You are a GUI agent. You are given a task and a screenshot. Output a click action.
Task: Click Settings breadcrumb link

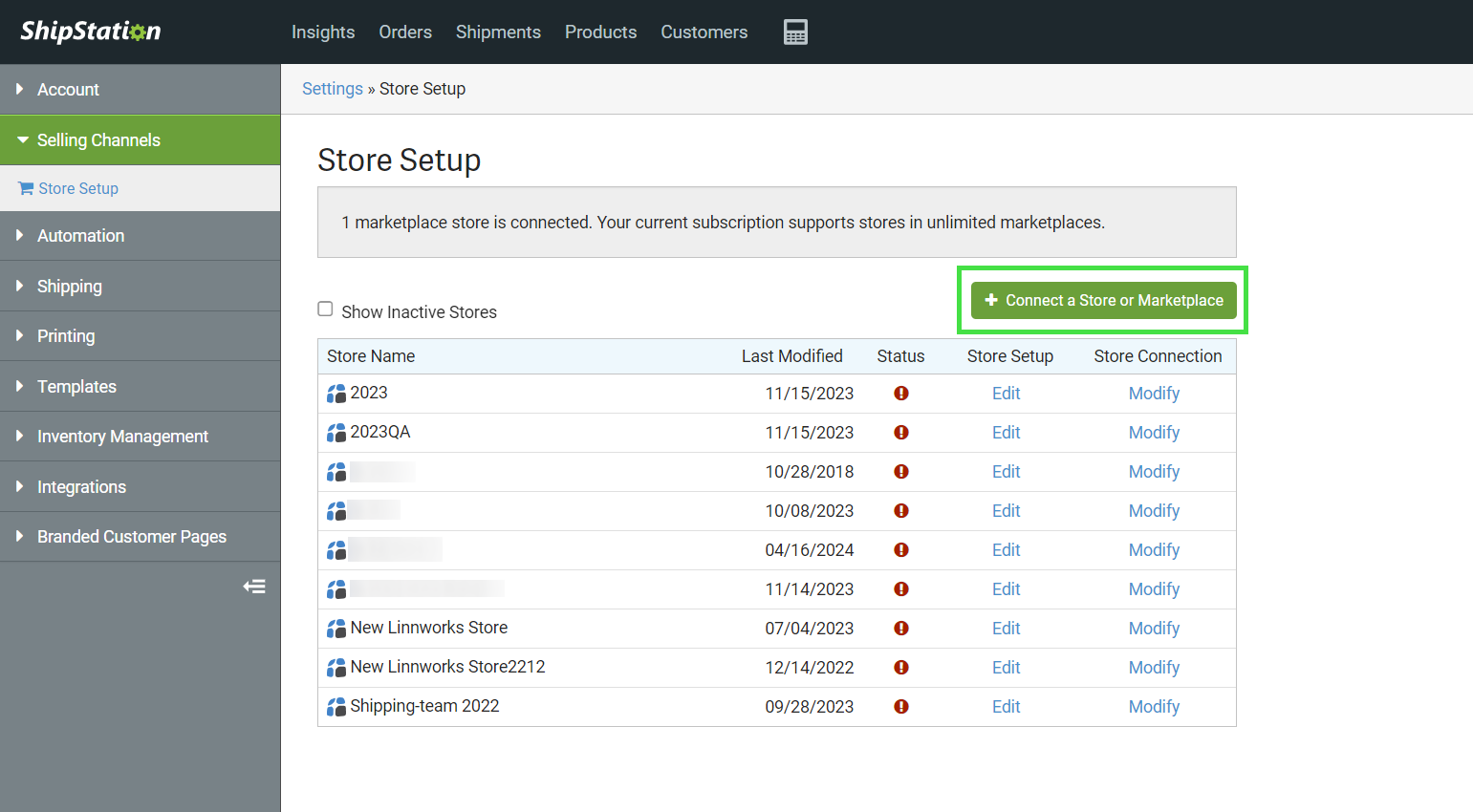point(333,89)
